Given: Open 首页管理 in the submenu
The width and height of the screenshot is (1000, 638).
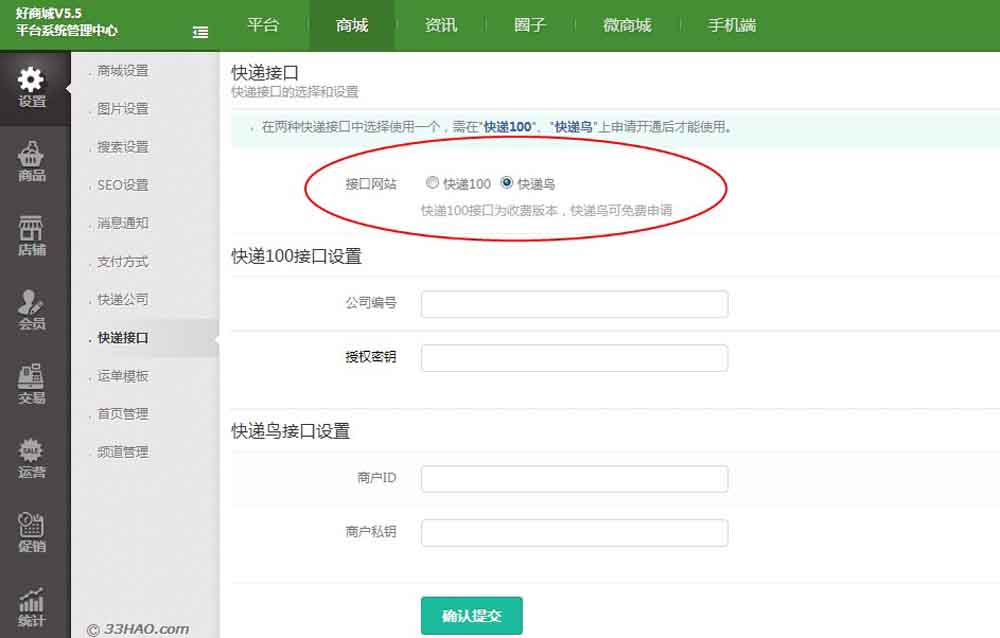Looking at the screenshot, I should click(x=122, y=414).
